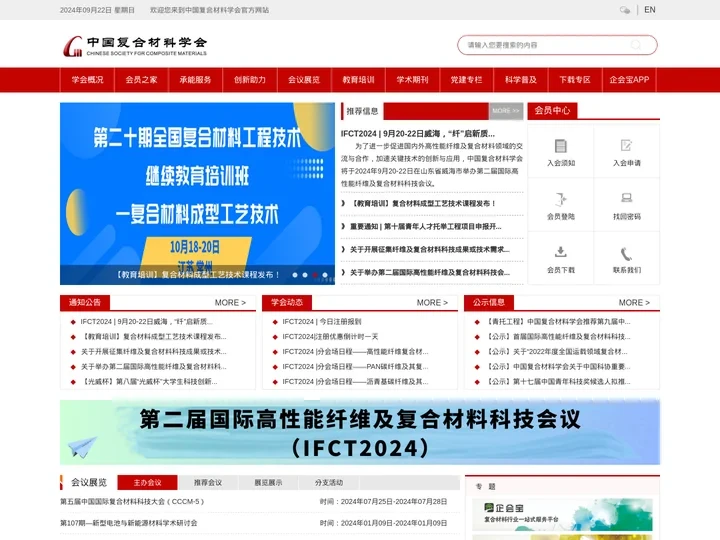This screenshot has height=540, width=720.
Task: Click the 入会申请 edit icon
Action: 626,146
